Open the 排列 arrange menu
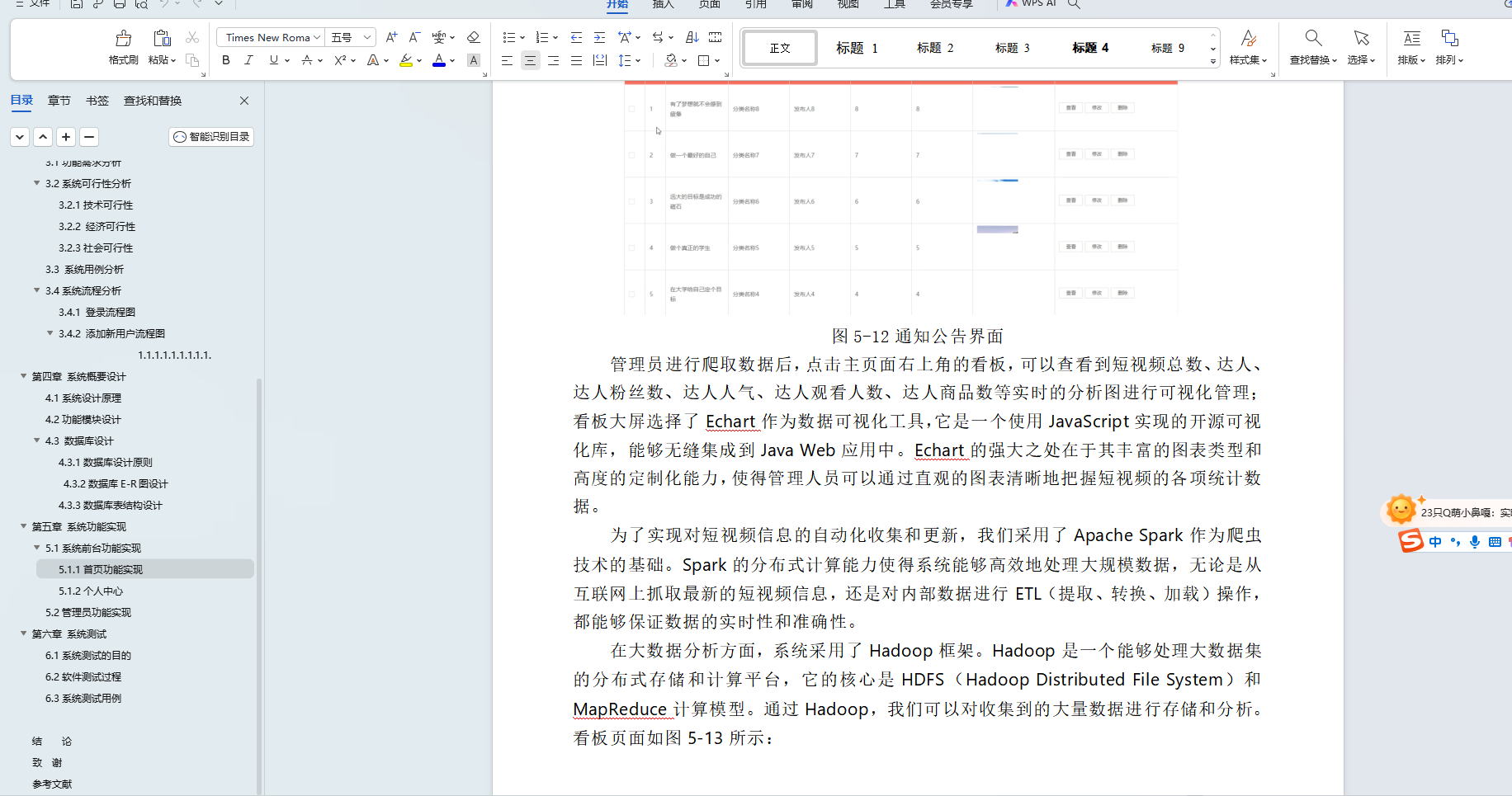 point(1449,47)
